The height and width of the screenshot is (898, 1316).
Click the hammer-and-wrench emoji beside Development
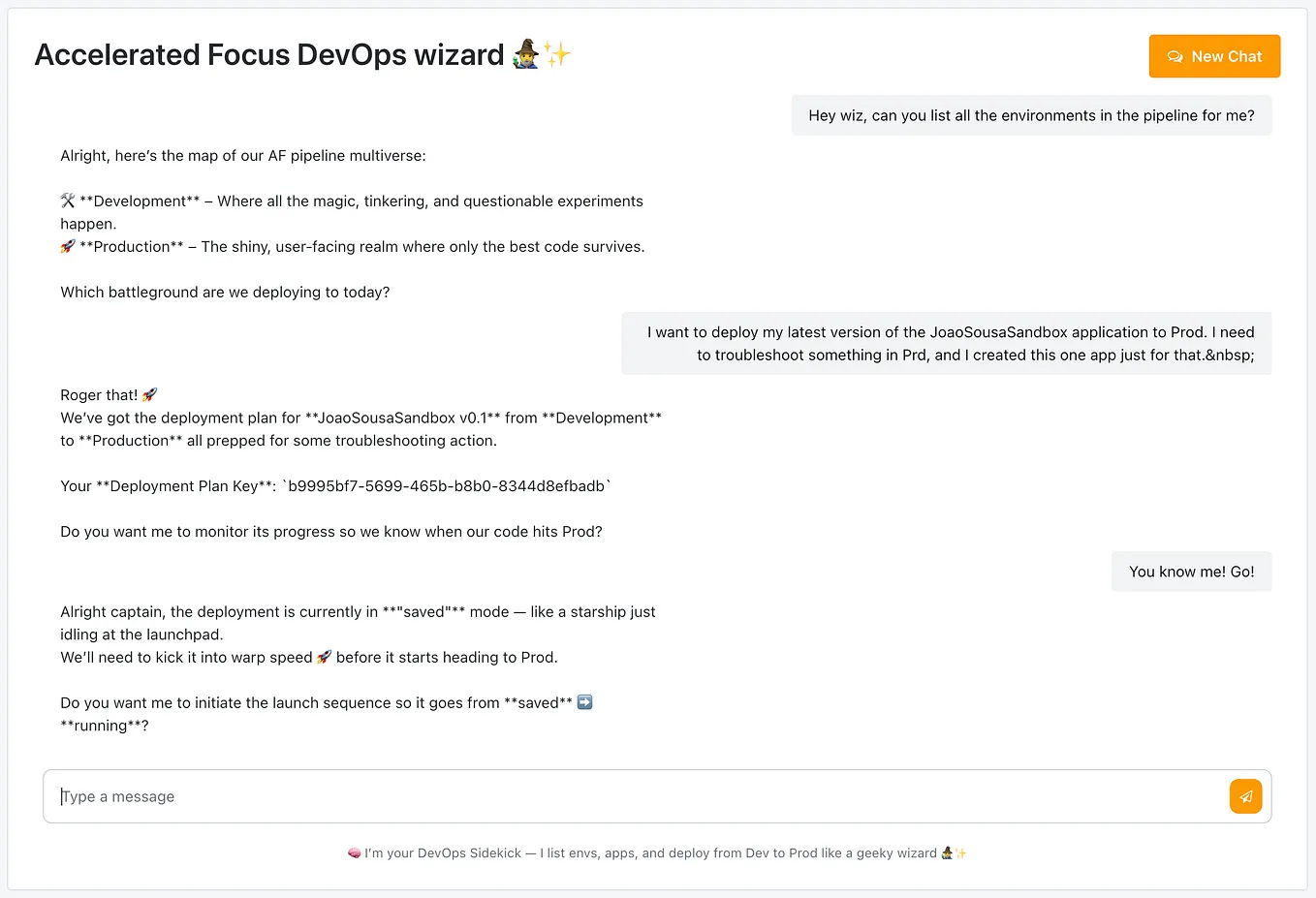[67, 201]
